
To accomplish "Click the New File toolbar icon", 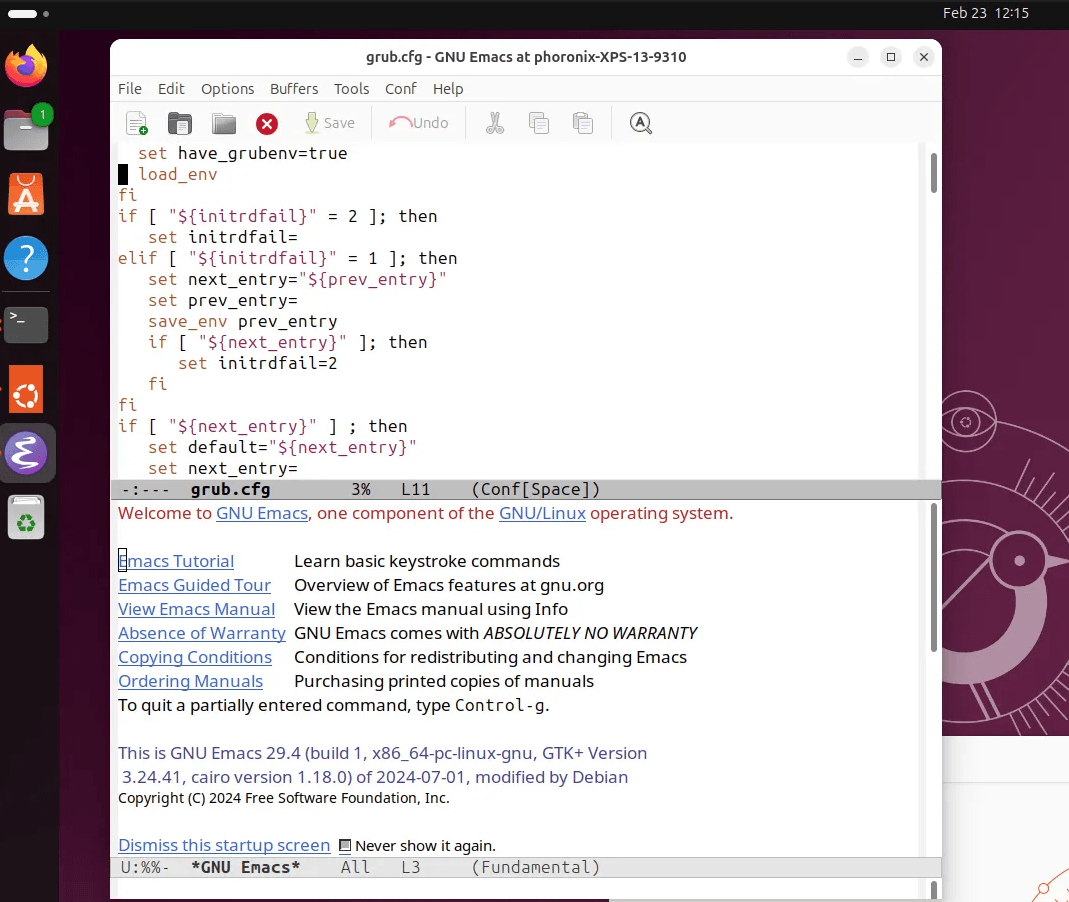I will point(137,123).
